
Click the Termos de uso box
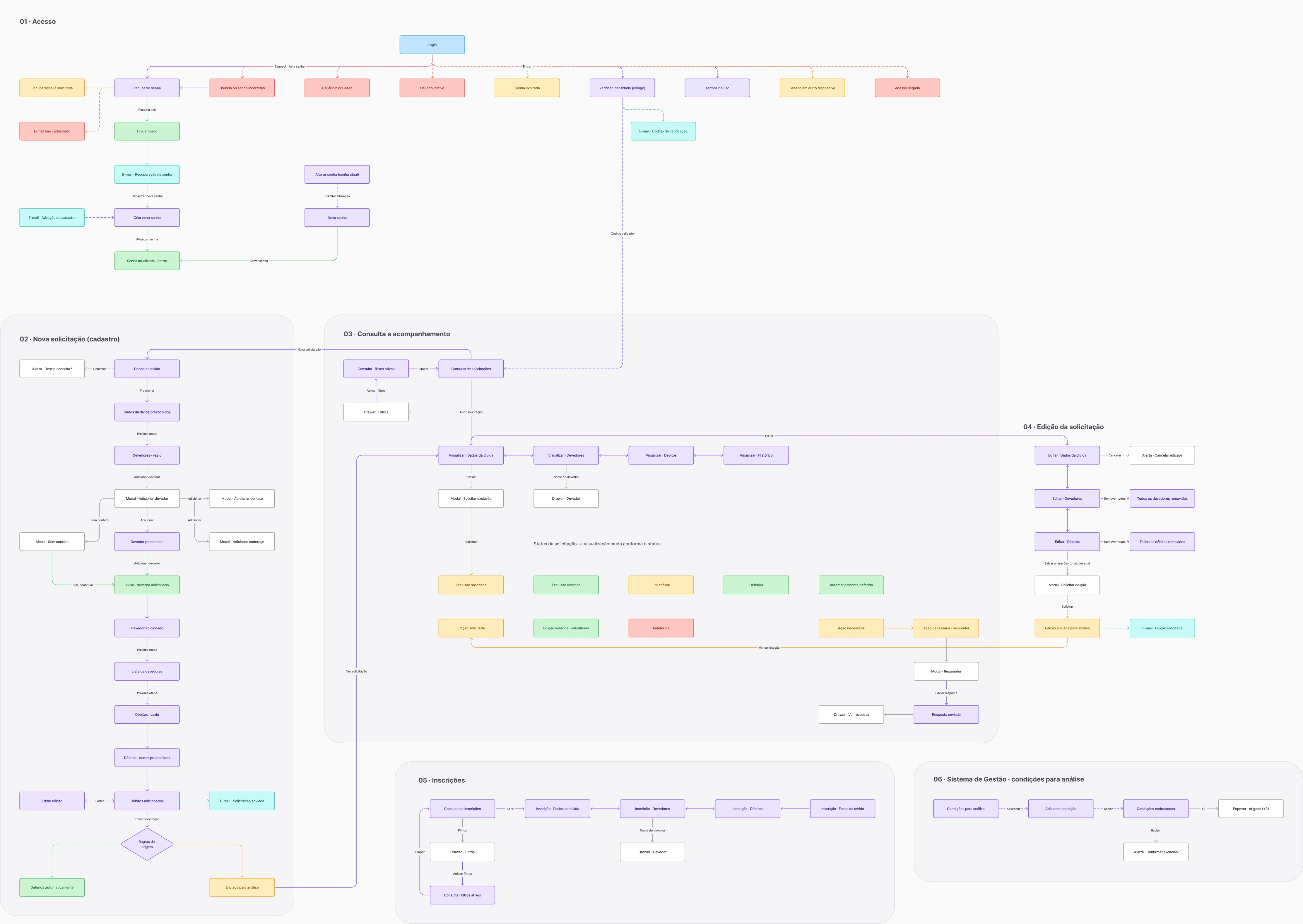coord(717,88)
